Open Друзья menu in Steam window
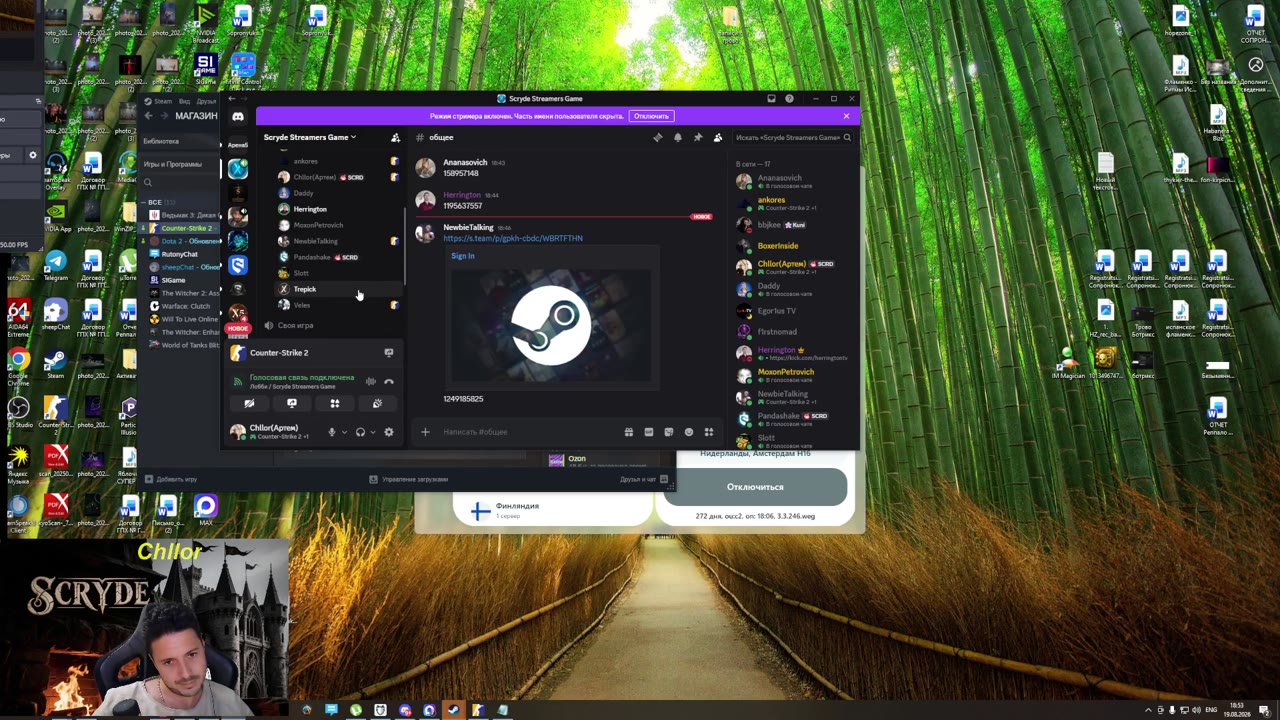Viewport: 1280px width, 720px height. coord(206,101)
